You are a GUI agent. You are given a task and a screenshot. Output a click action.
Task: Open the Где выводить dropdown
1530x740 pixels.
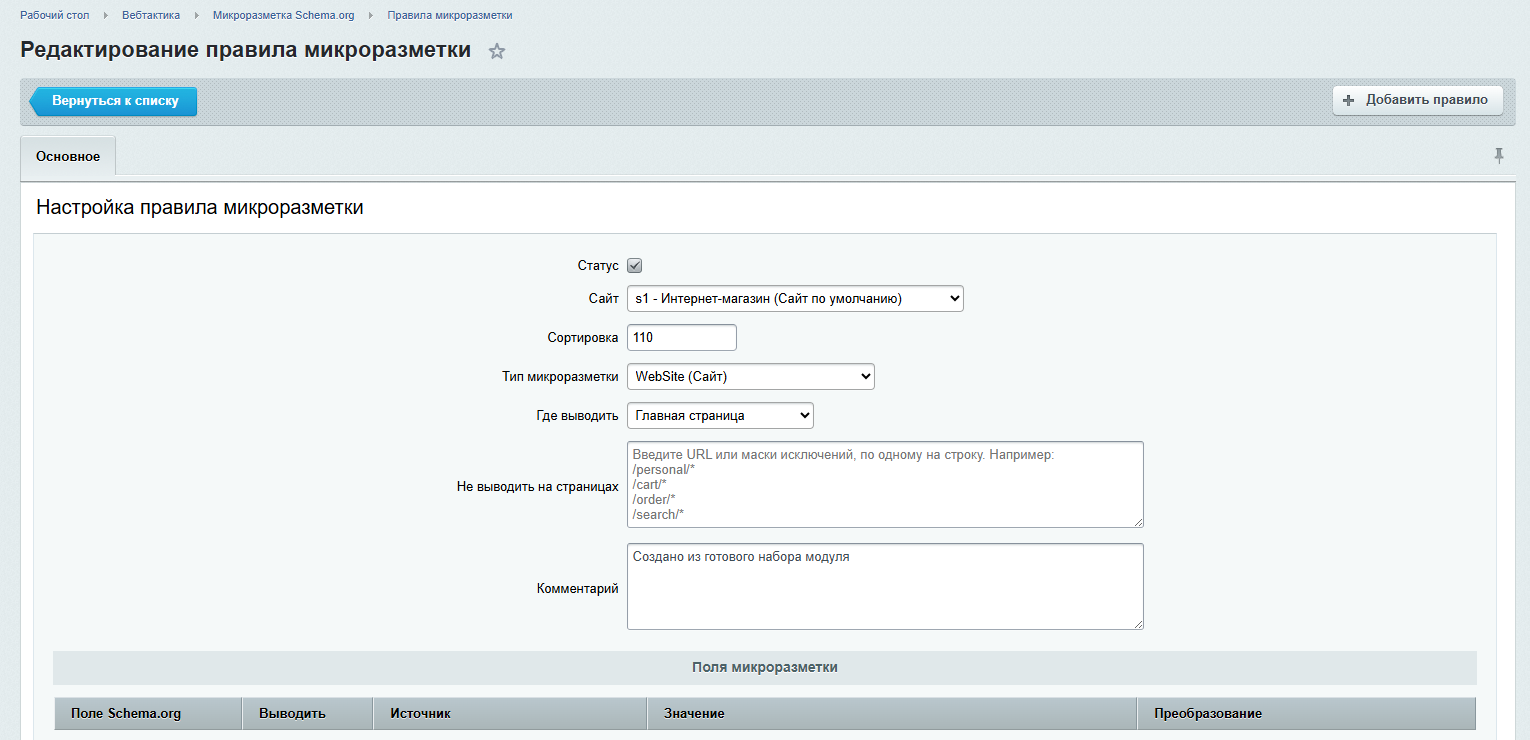(x=720, y=415)
